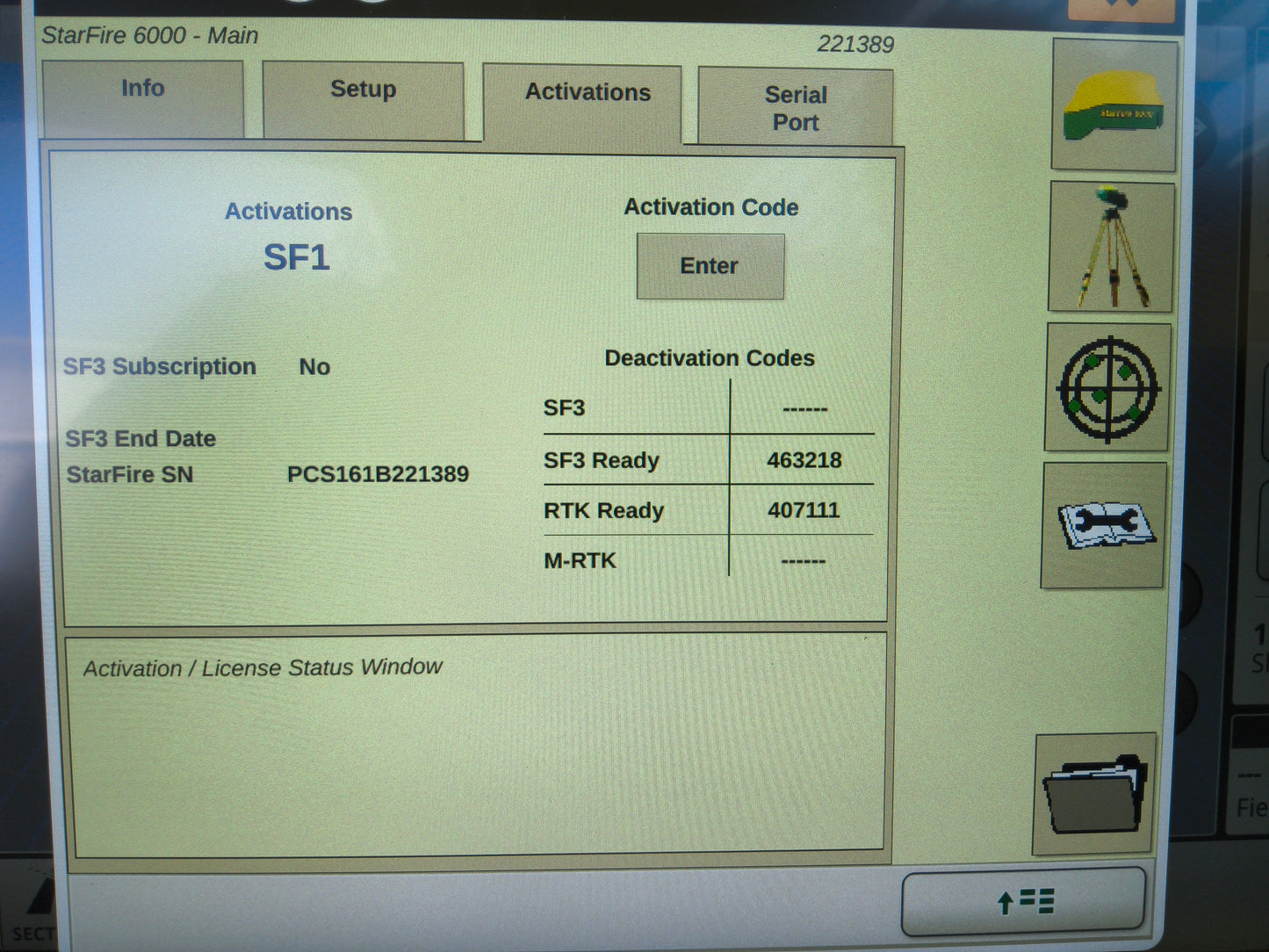Open the RTK tripod base station icon
The width and height of the screenshot is (1269, 952).
point(1111,247)
